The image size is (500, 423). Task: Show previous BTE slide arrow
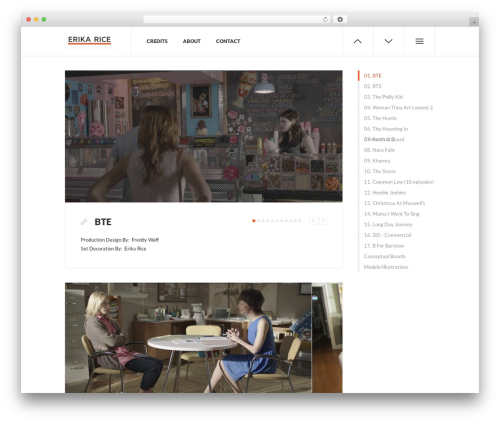click(x=313, y=221)
